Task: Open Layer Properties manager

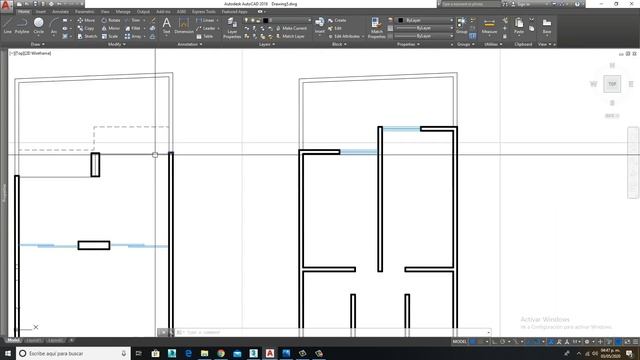Action: (x=232, y=28)
